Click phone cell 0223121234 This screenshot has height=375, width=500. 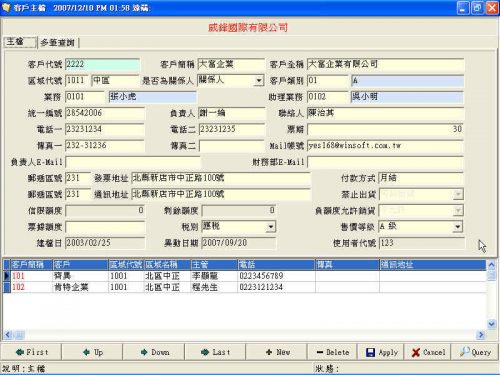[x=276, y=287]
